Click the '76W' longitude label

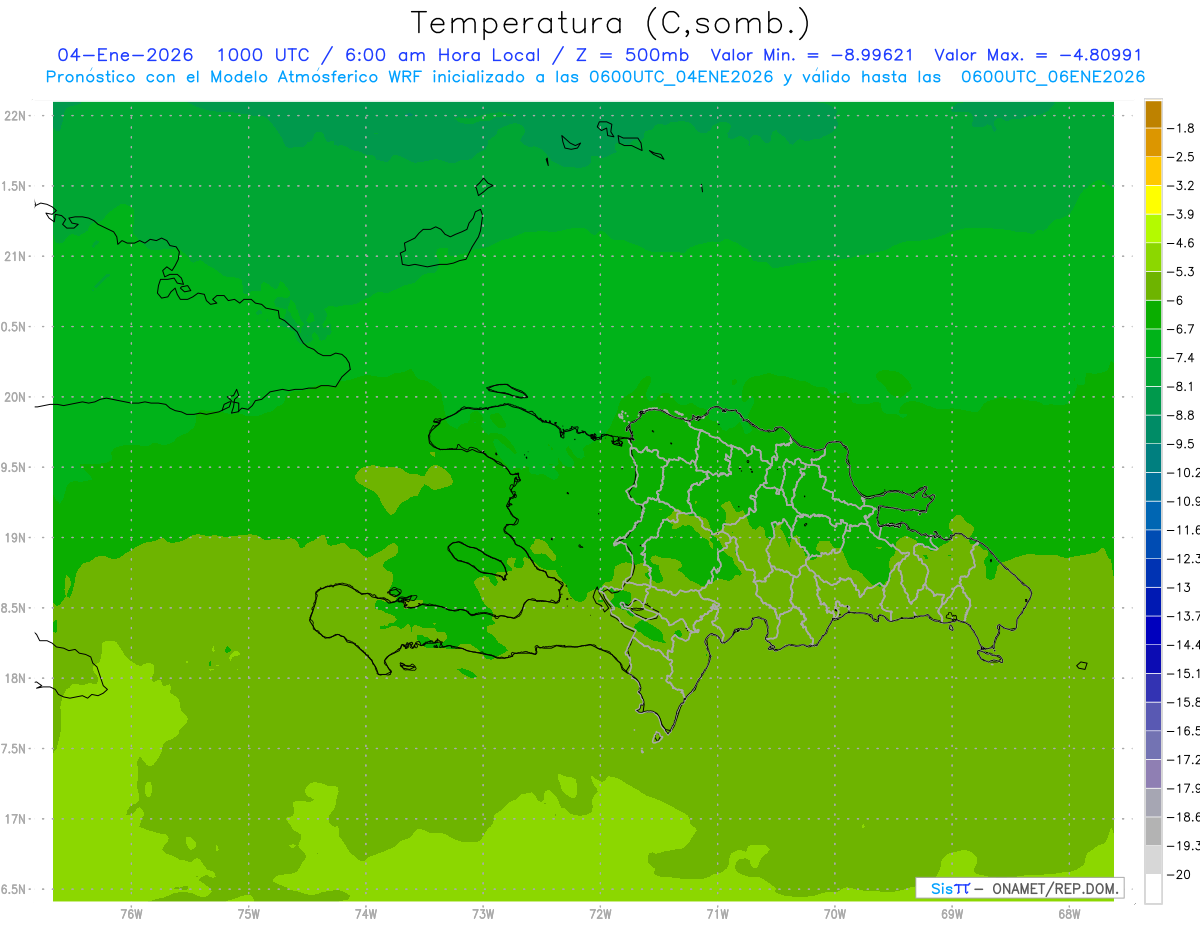131,913
